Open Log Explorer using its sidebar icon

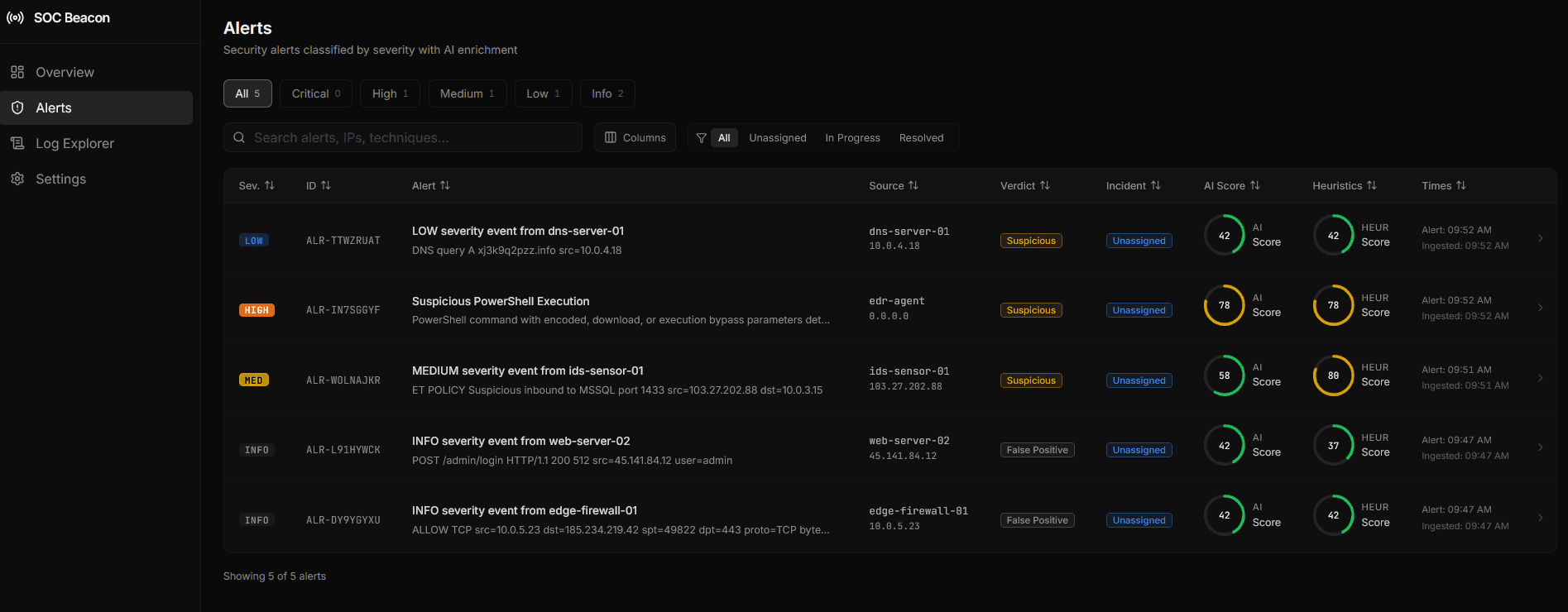click(17, 143)
